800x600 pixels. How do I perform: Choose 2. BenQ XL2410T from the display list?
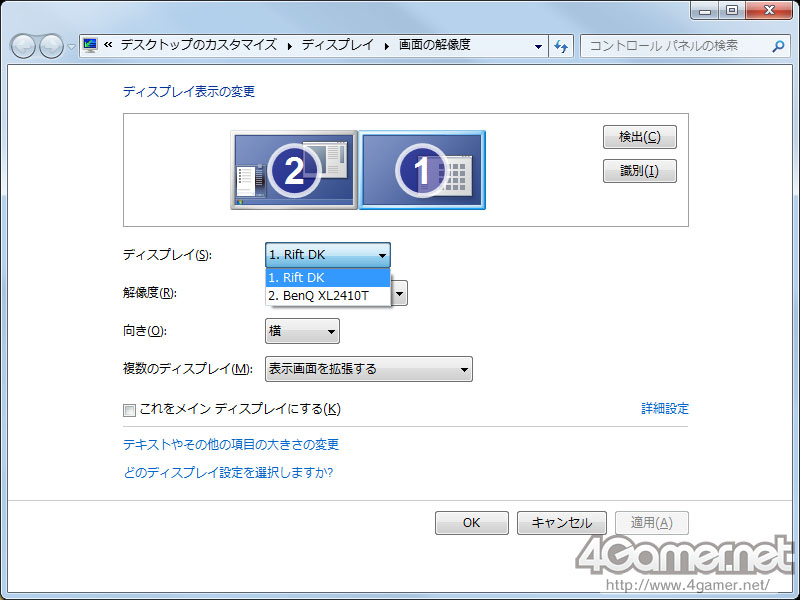coord(327,296)
